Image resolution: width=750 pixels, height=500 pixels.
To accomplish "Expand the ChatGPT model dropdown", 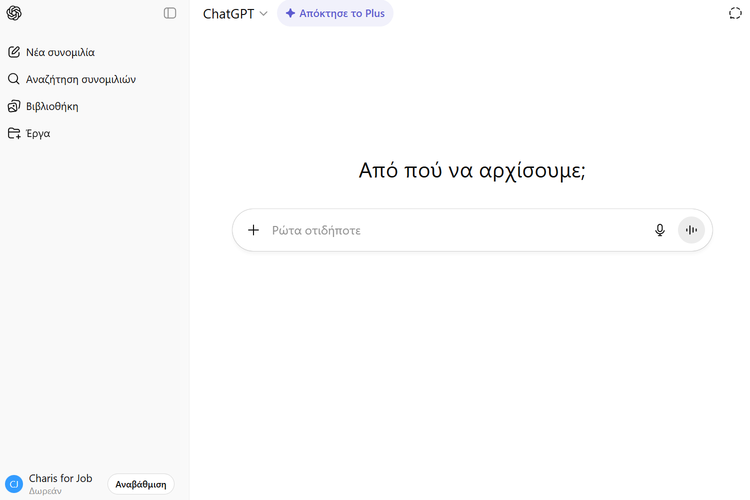I will point(235,14).
